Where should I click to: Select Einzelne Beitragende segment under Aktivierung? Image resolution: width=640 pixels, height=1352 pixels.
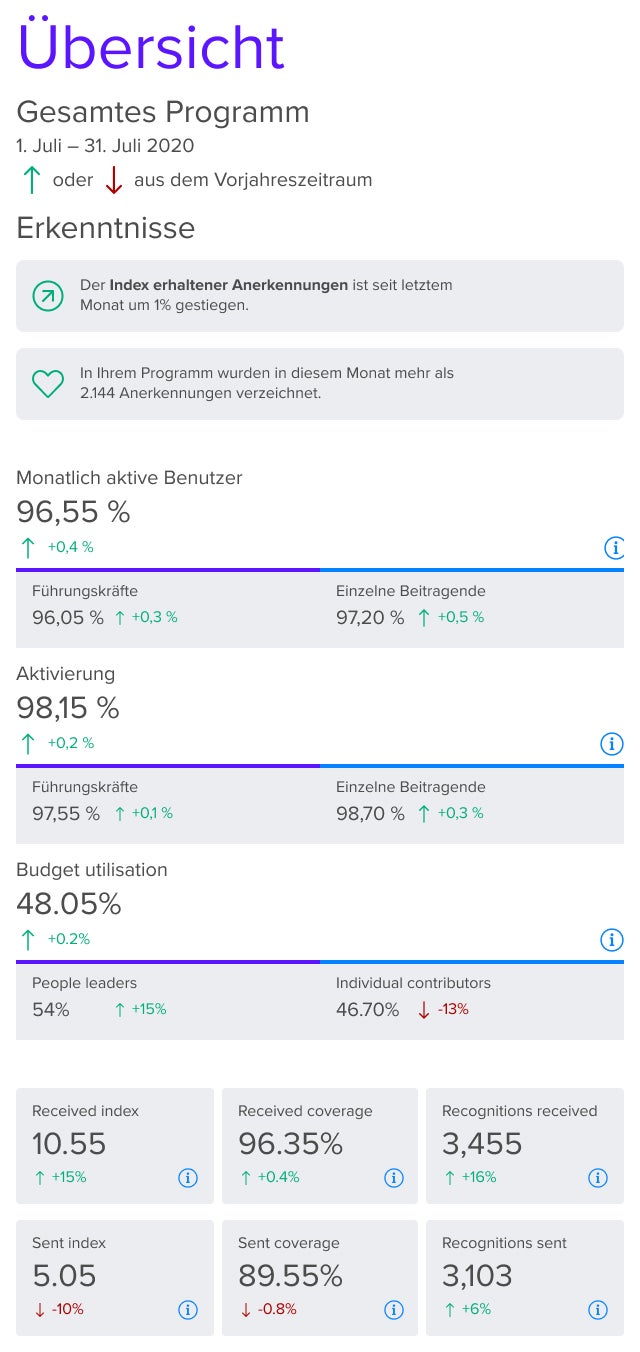click(472, 805)
